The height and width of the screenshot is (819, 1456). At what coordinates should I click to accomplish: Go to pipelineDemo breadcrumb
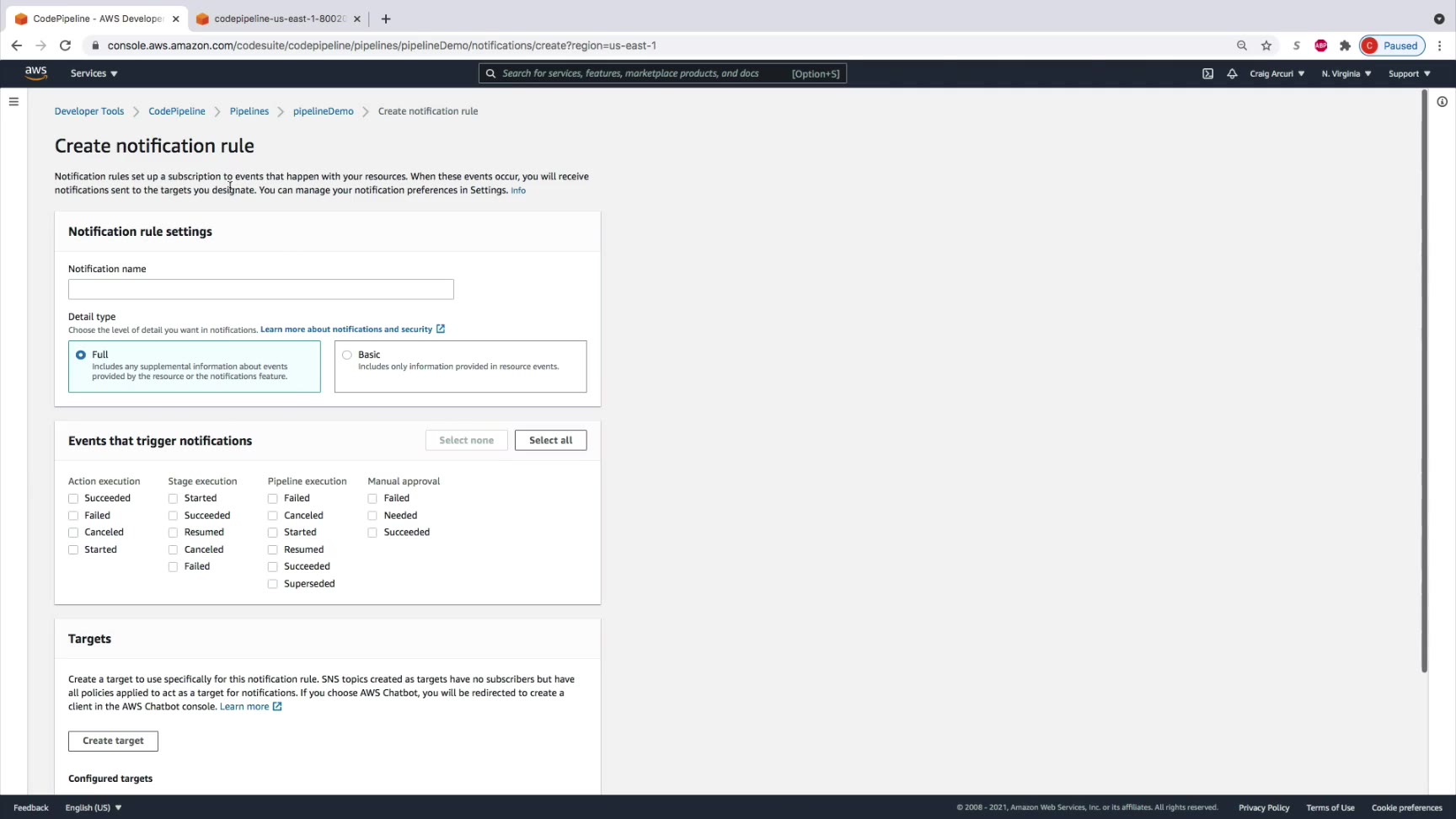pyautogui.click(x=324, y=111)
